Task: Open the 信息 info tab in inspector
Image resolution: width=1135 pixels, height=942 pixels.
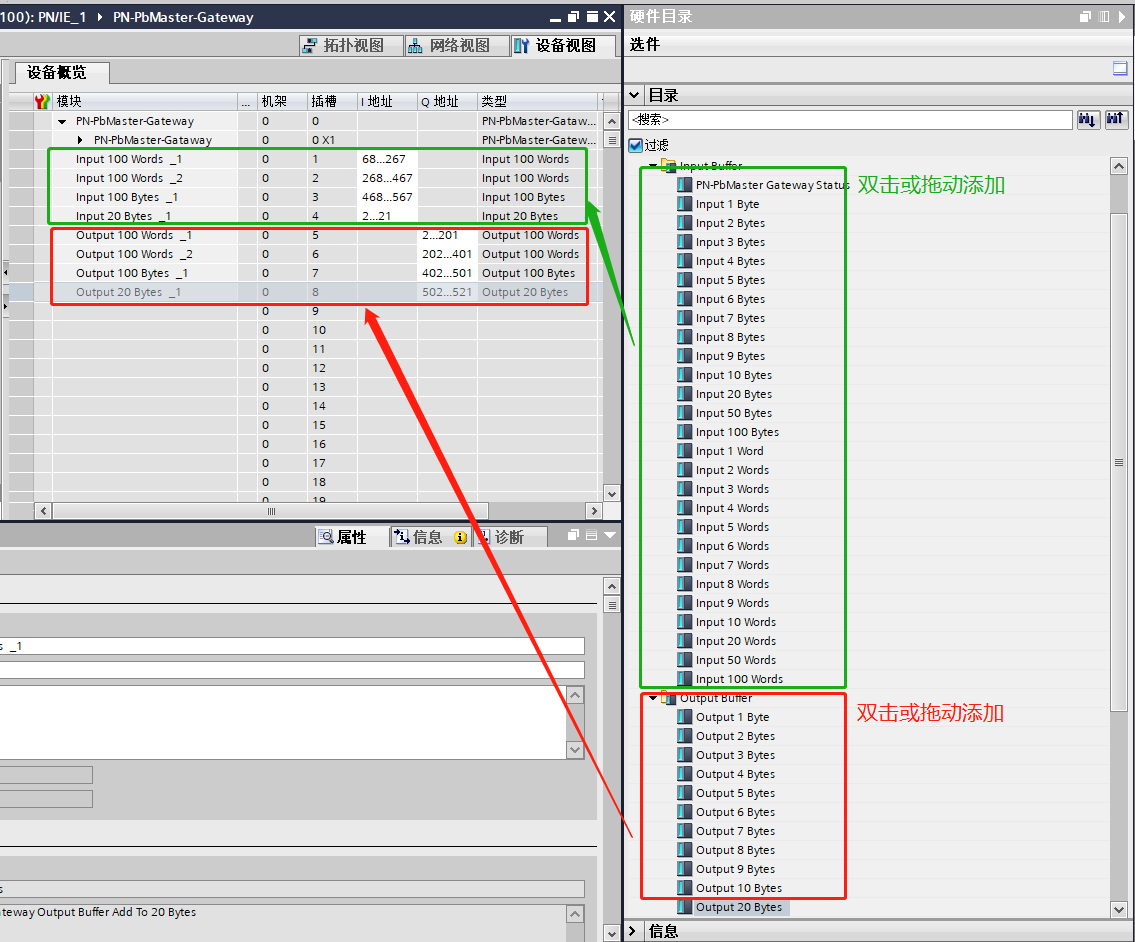Action: (x=430, y=537)
